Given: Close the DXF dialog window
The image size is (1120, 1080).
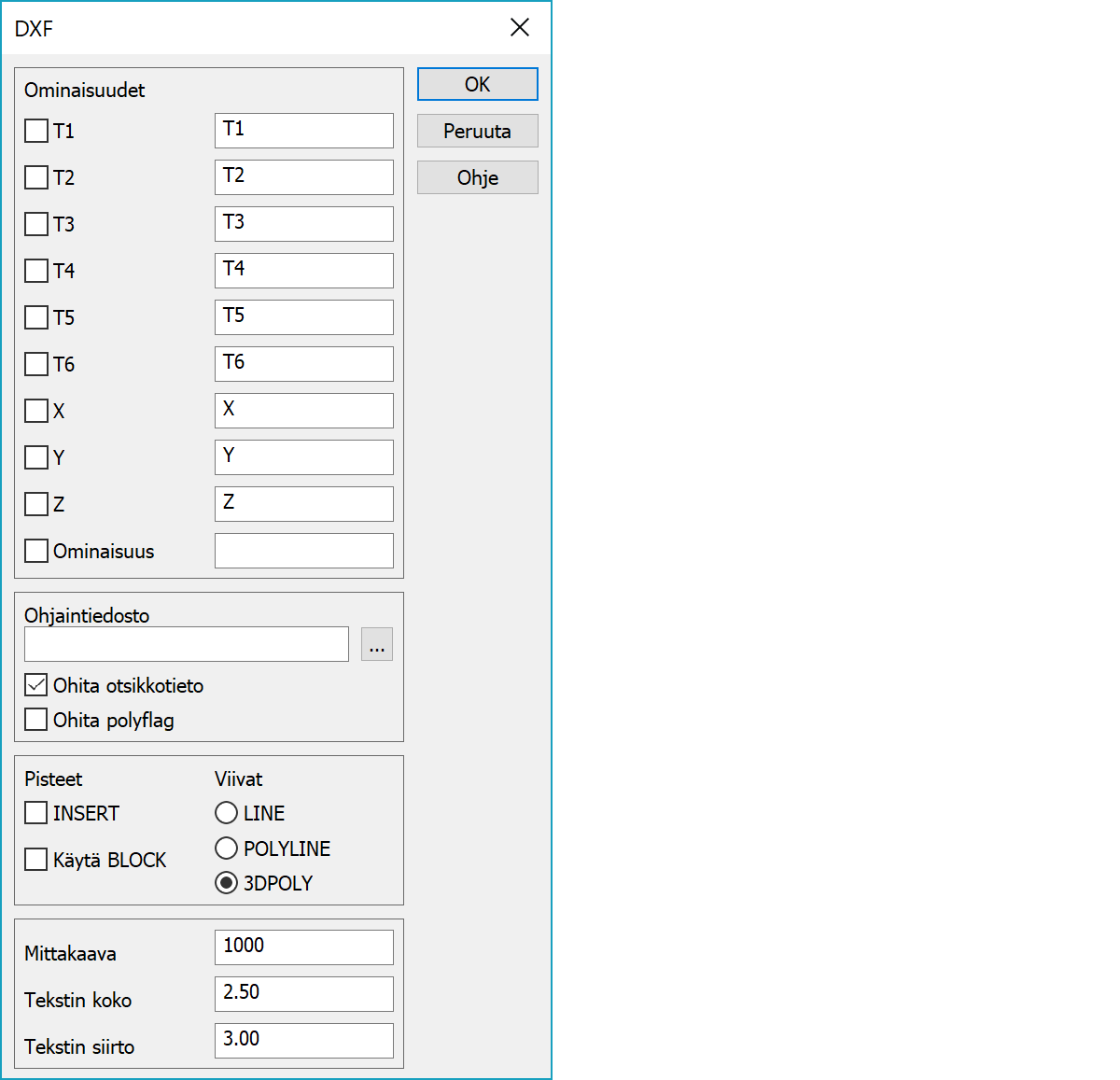Looking at the screenshot, I should (520, 28).
